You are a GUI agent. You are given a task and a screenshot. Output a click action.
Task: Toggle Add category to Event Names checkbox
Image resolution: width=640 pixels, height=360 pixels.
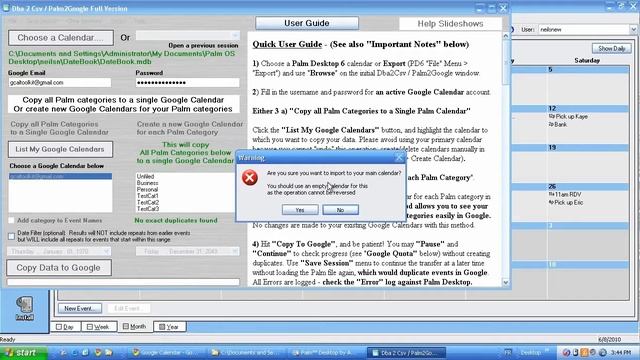click(11, 220)
